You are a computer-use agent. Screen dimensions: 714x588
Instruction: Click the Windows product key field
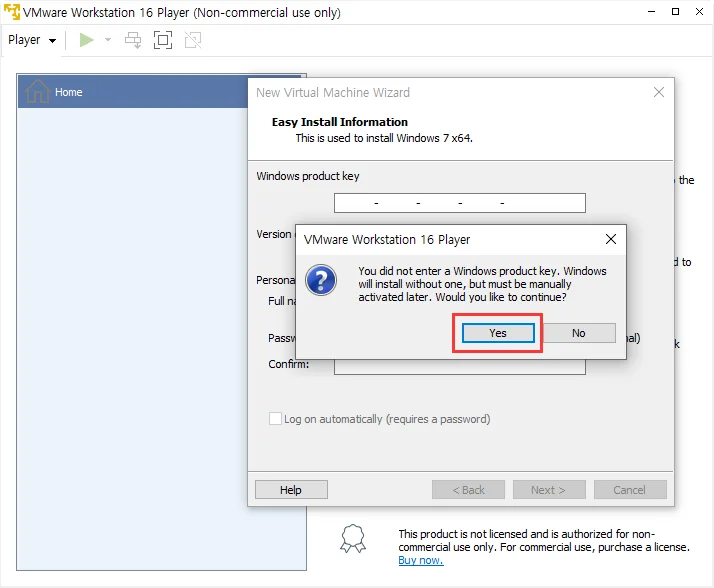(459, 203)
